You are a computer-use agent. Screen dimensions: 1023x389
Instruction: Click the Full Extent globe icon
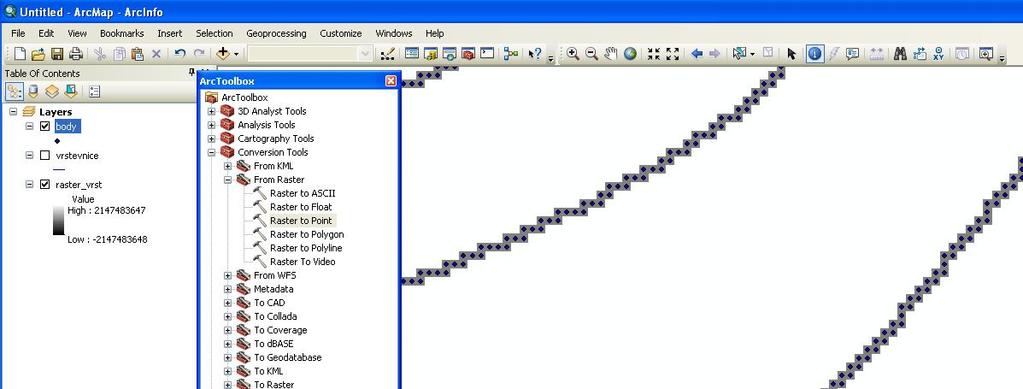click(630, 54)
